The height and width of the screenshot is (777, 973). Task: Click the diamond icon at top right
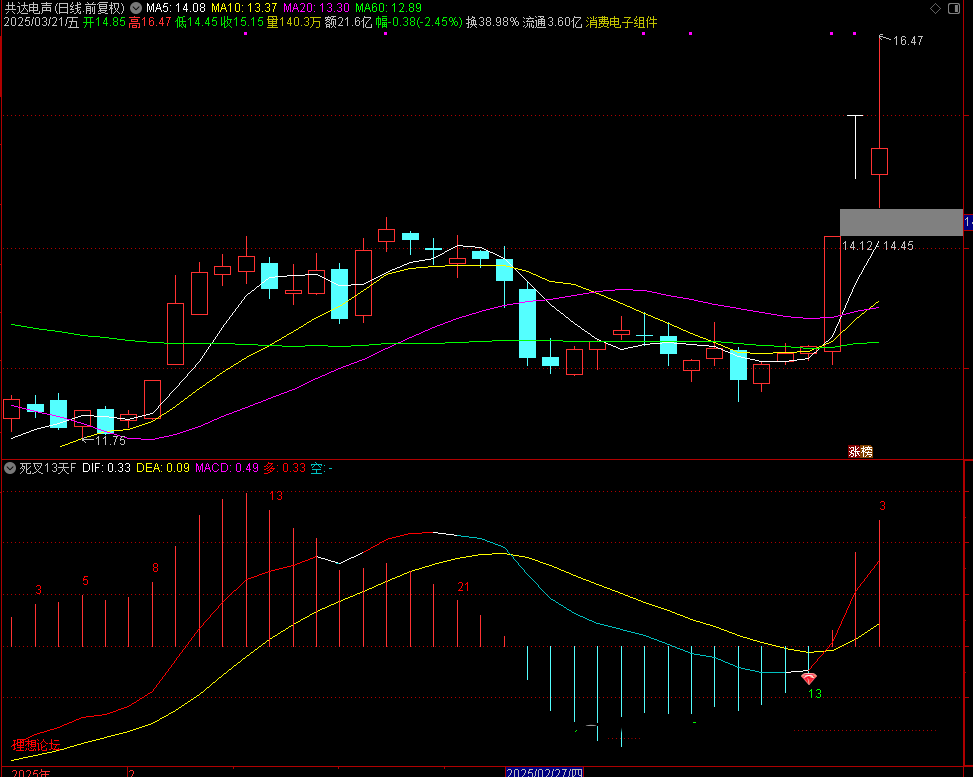click(935, 8)
